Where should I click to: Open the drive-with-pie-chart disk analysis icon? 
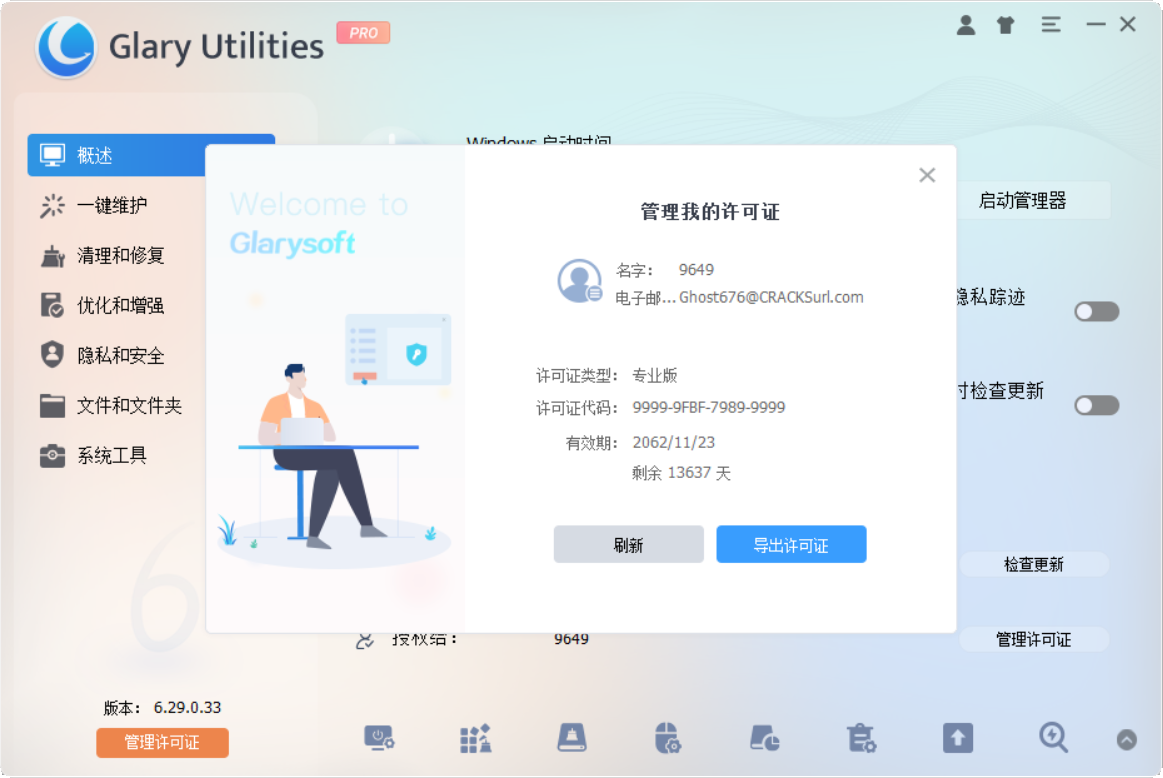[x=765, y=739]
